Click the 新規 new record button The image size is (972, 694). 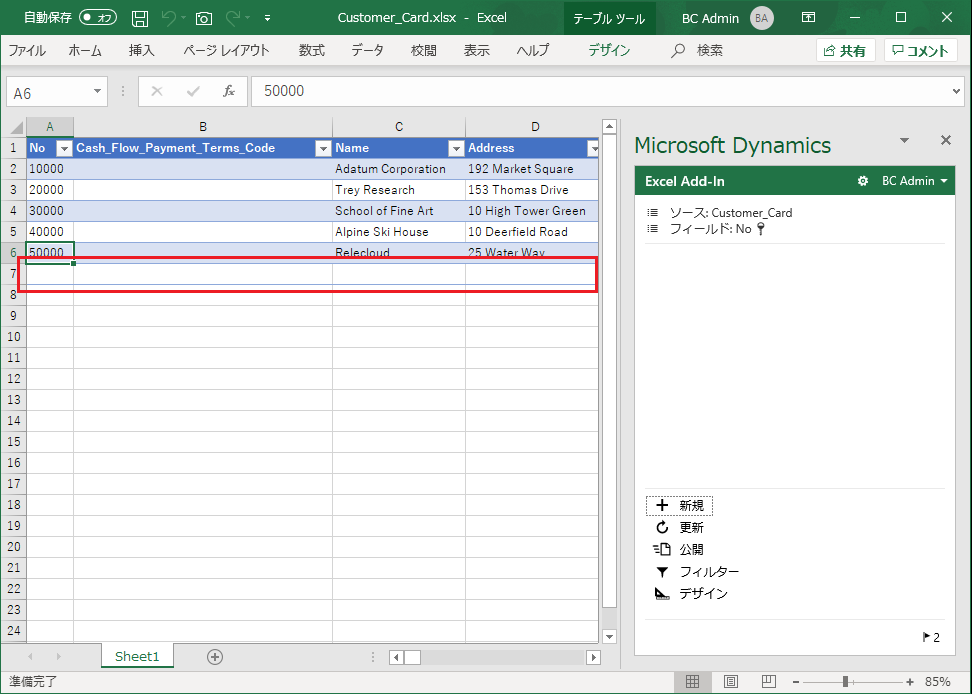pyautogui.click(x=679, y=506)
